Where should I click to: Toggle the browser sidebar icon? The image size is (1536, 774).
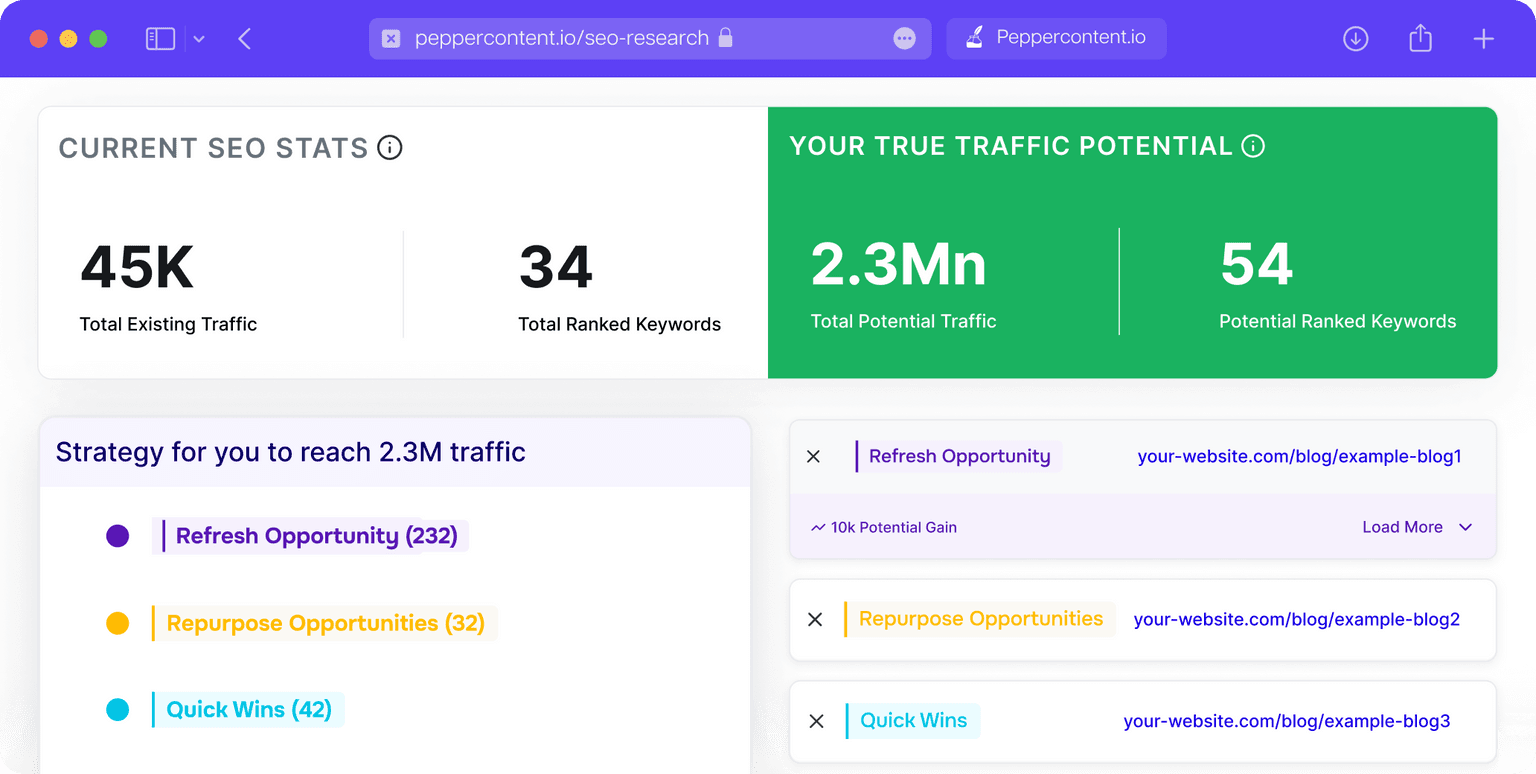160,39
